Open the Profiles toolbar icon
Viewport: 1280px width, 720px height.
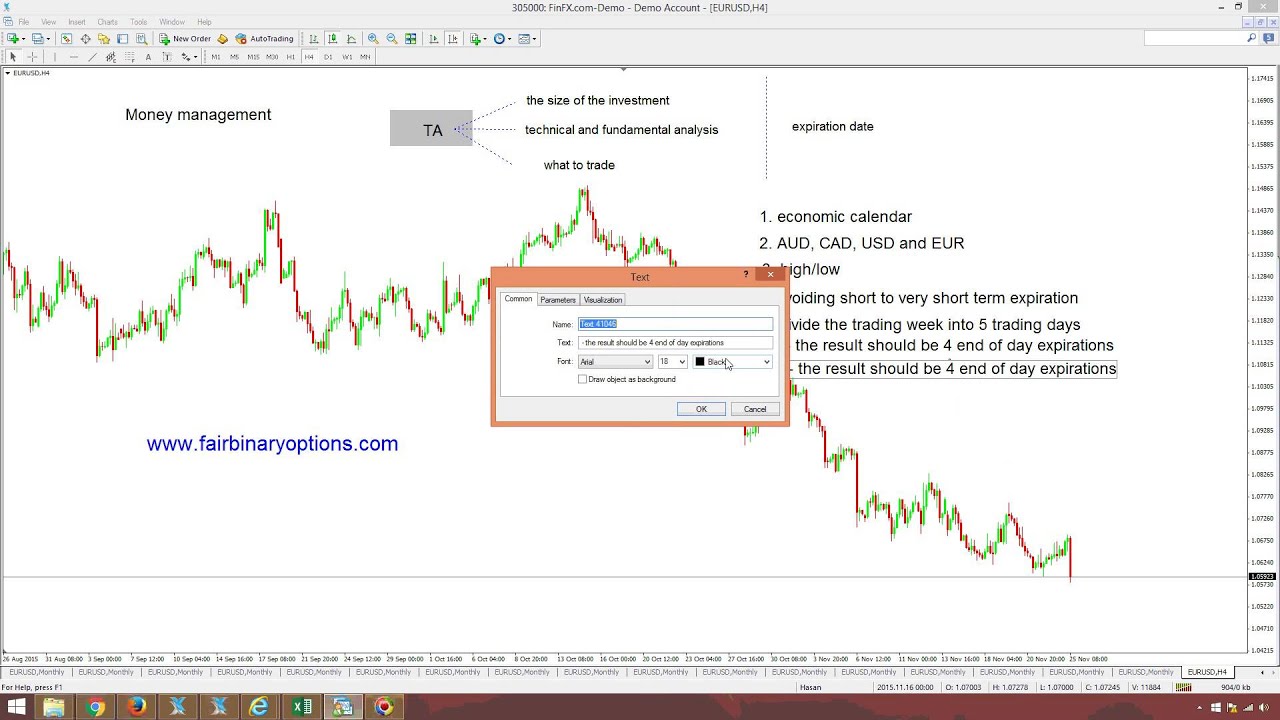point(38,39)
